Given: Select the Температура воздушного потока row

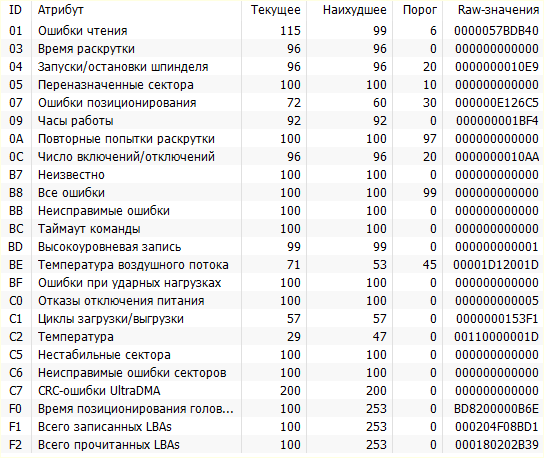Looking at the screenshot, I should (272, 265).
